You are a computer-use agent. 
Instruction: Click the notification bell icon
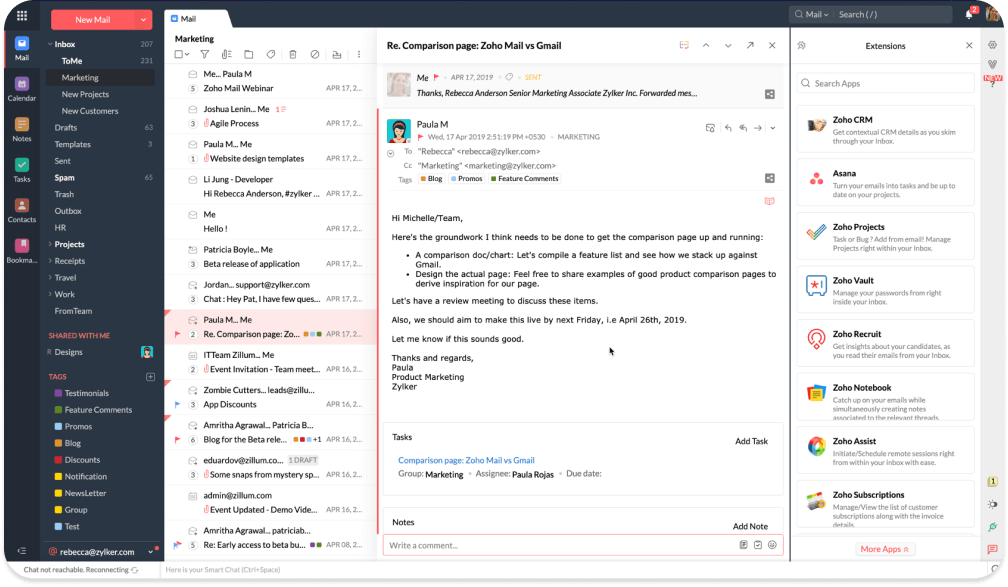969,14
